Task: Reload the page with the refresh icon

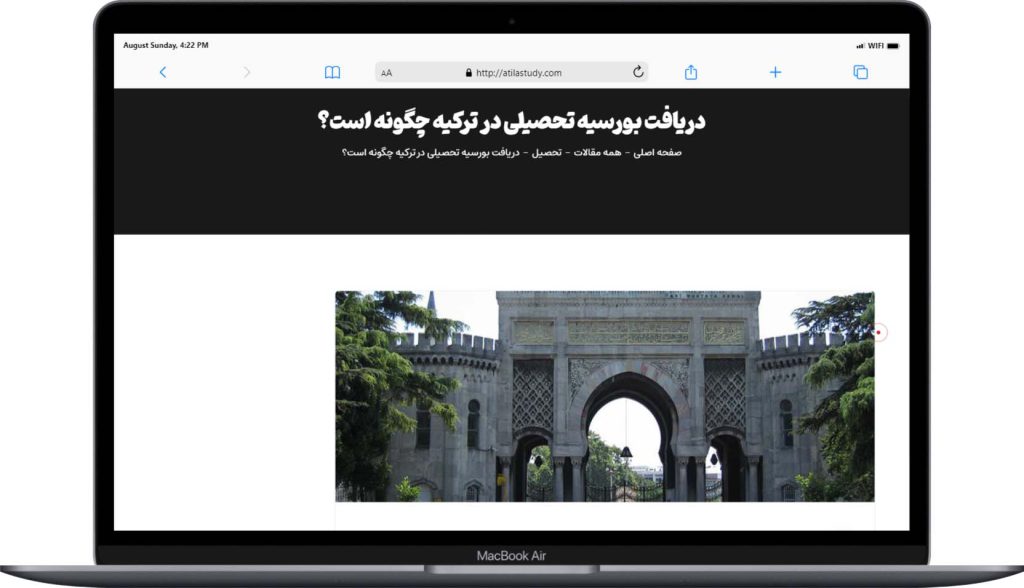Action: point(638,72)
